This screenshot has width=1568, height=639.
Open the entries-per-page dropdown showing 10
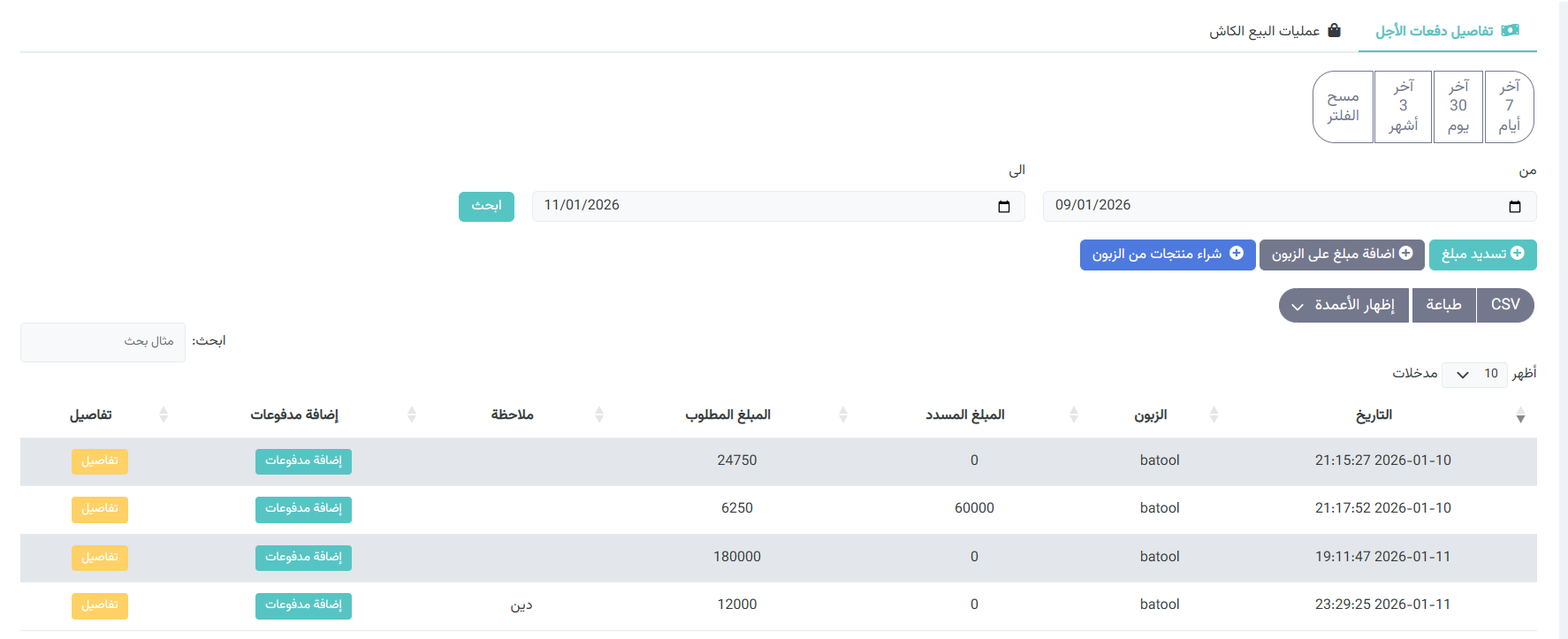coord(1474,374)
